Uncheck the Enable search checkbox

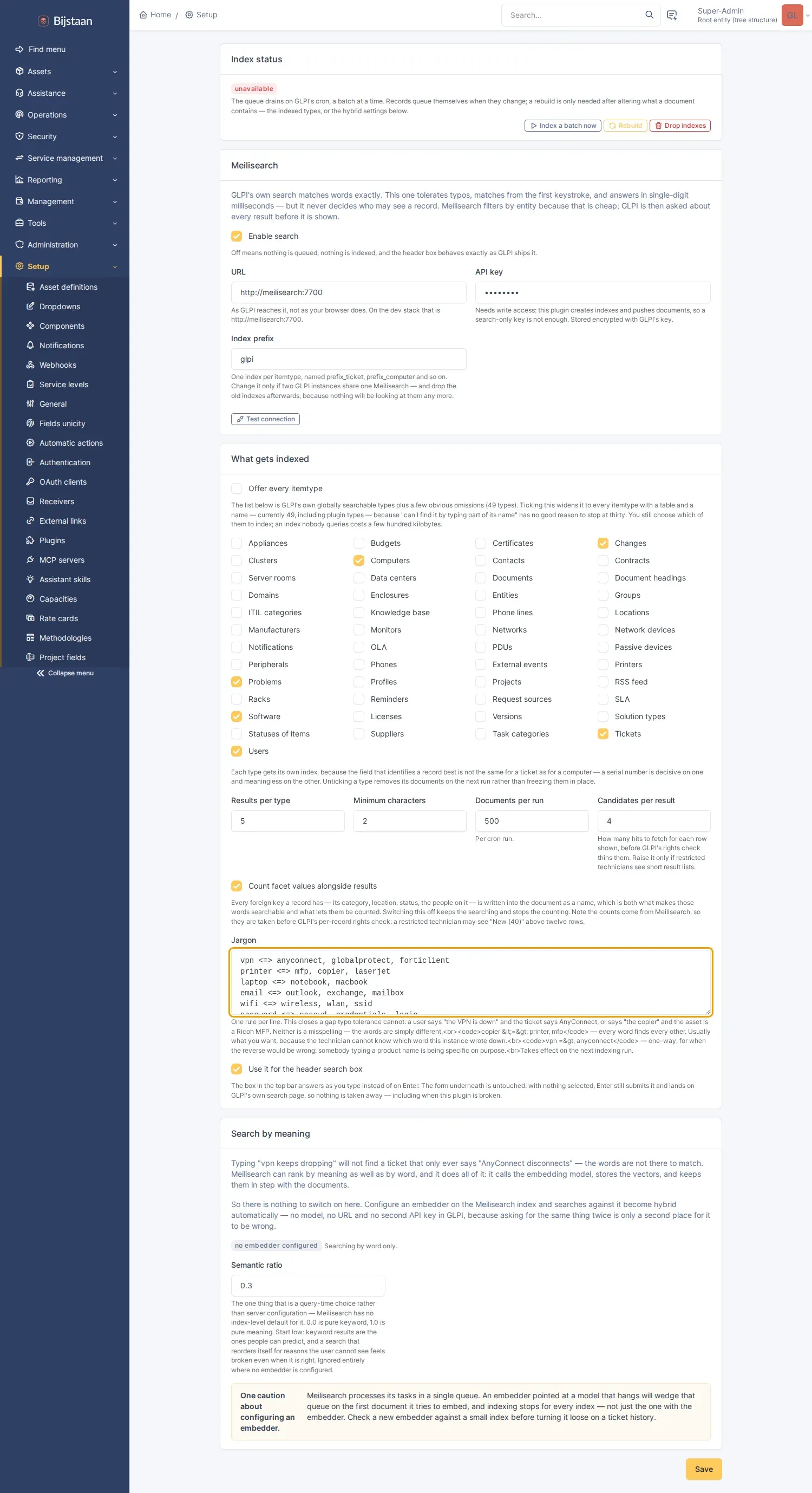(x=237, y=236)
